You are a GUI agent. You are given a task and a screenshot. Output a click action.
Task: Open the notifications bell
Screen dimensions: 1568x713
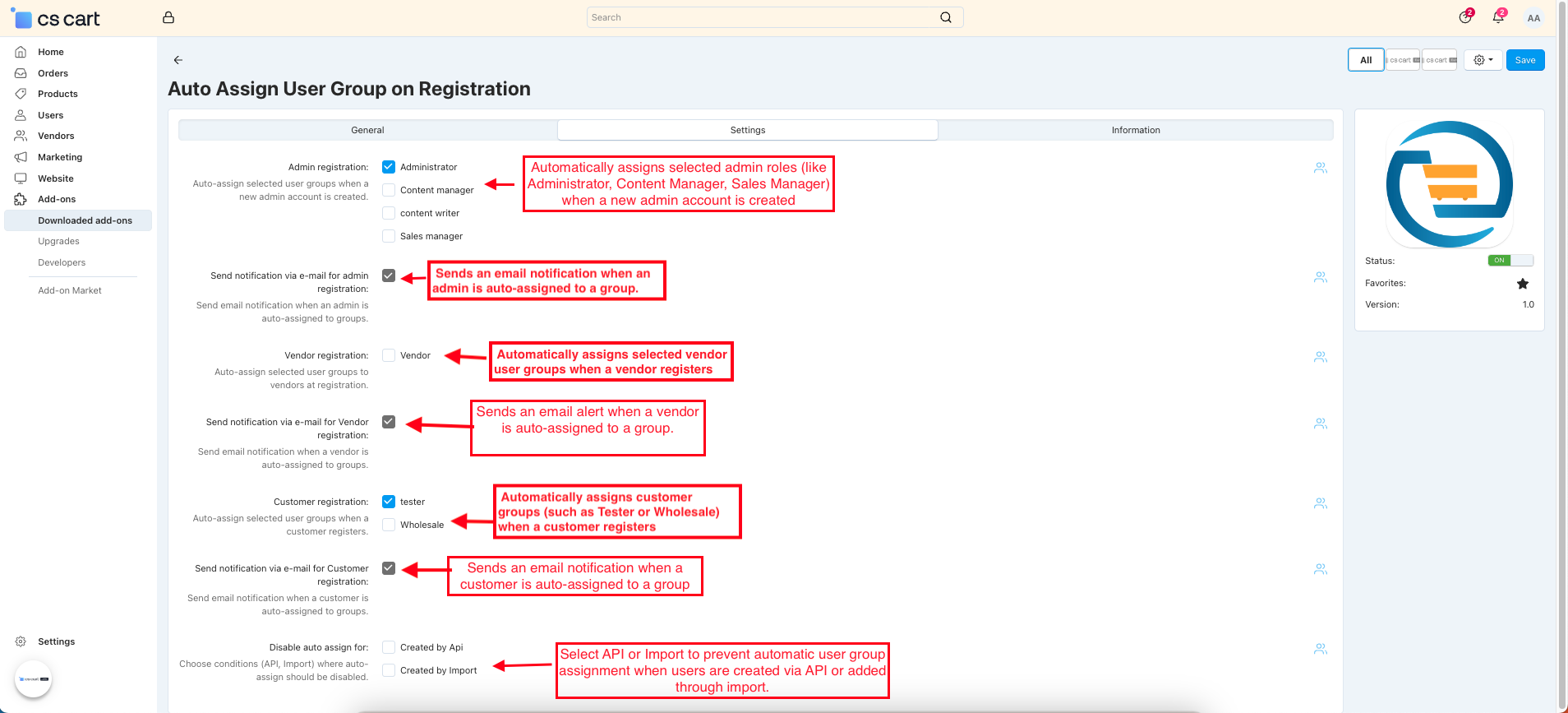(1498, 17)
